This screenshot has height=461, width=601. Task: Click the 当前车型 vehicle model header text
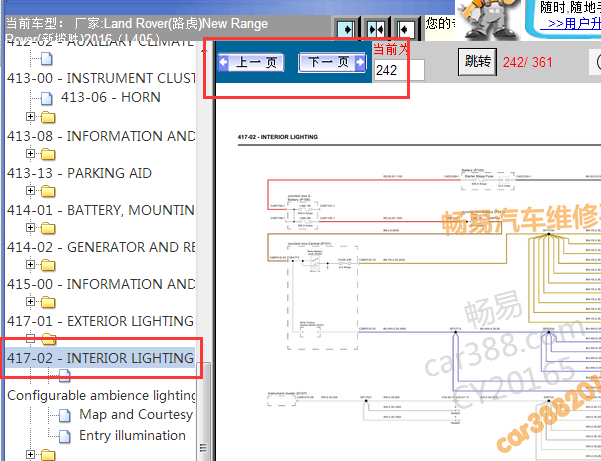[x=137, y=30]
